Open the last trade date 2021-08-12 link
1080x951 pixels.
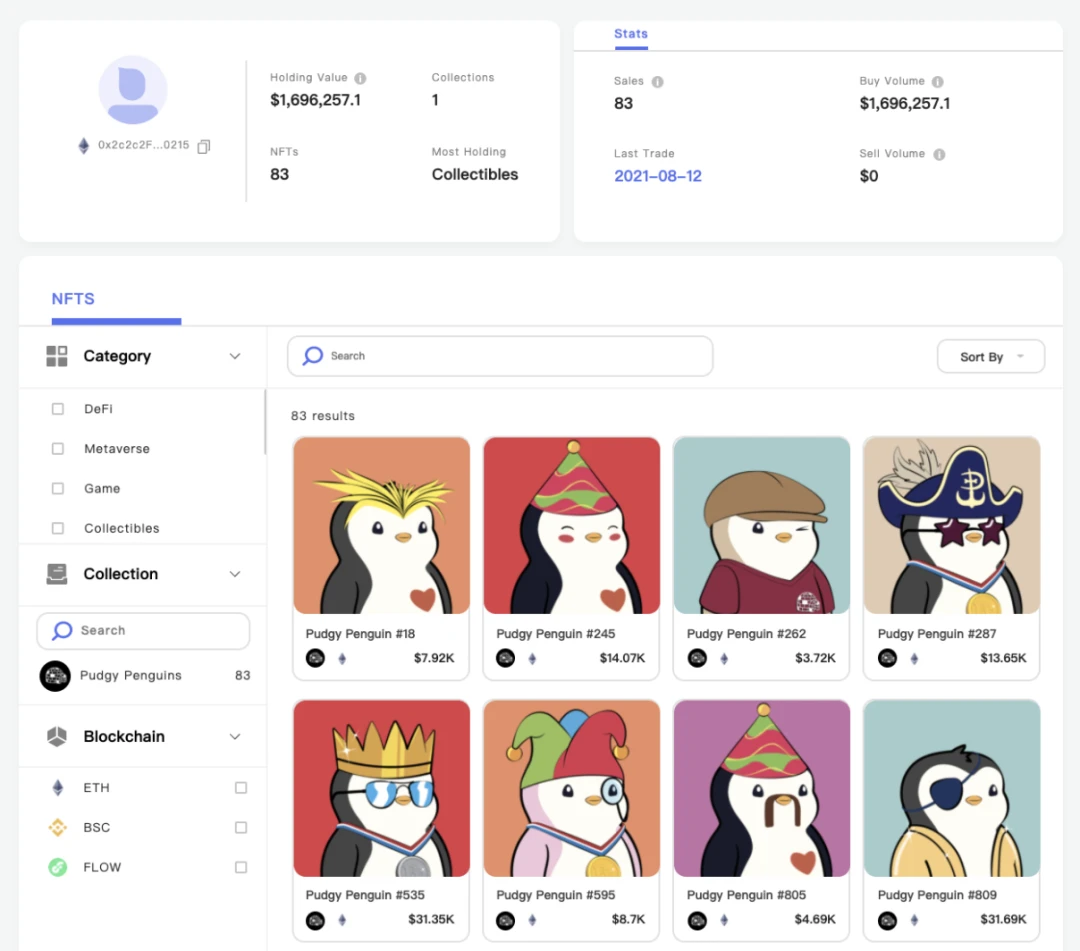pos(658,176)
